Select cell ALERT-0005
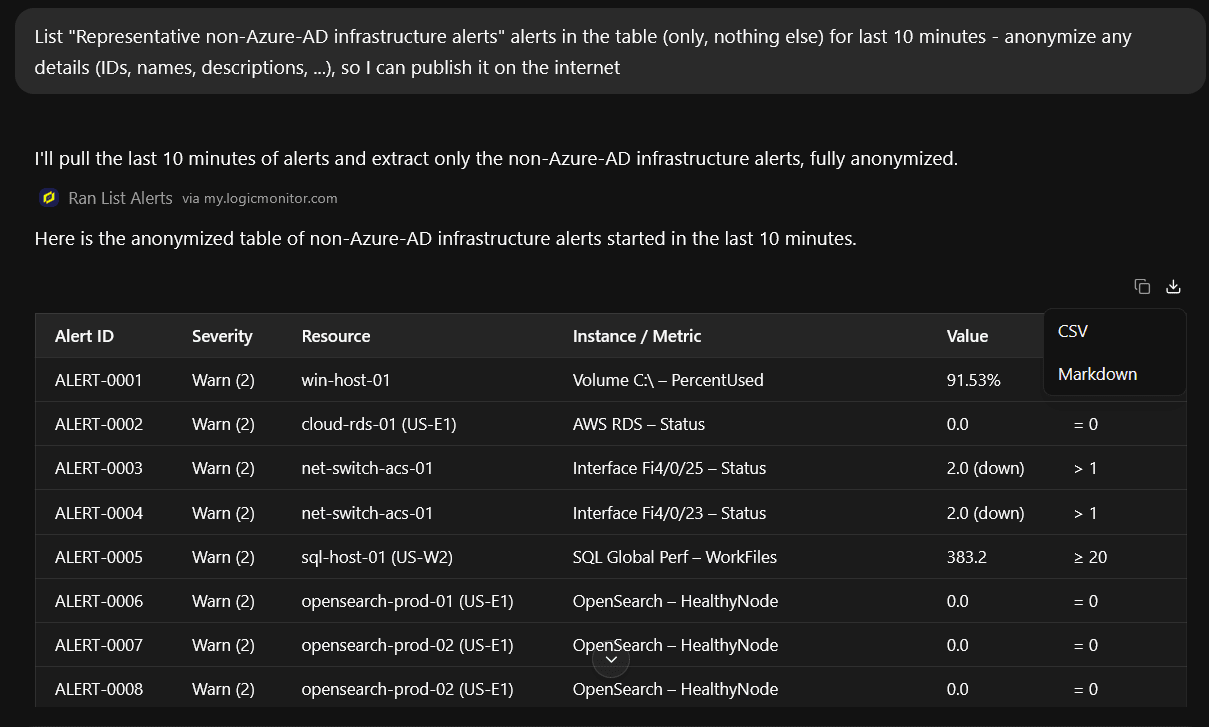The width and height of the screenshot is (1209, 727). click(99, 557)
